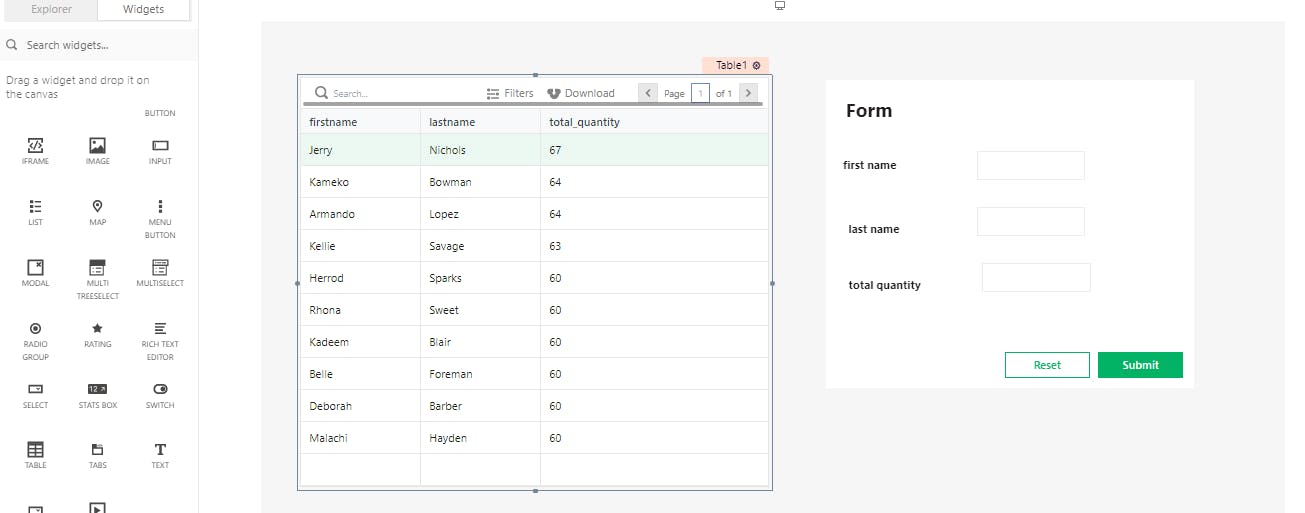This screenshot has height=513, width=1305.
Task: Select the Iframe widget icon
Action: pos(35,146)
